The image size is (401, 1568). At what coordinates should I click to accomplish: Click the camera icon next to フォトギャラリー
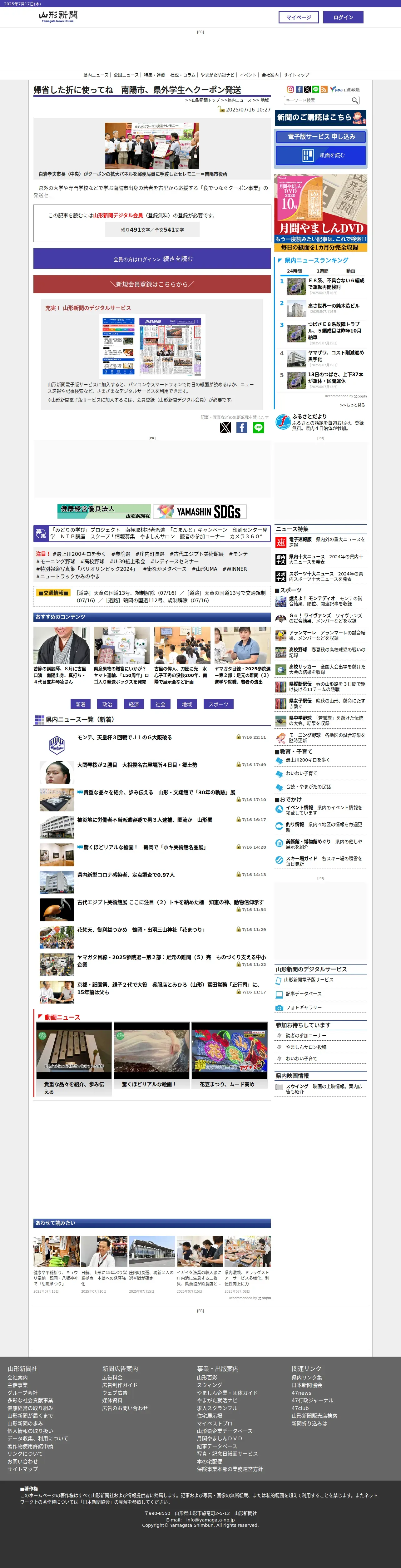coord(279,1008)
